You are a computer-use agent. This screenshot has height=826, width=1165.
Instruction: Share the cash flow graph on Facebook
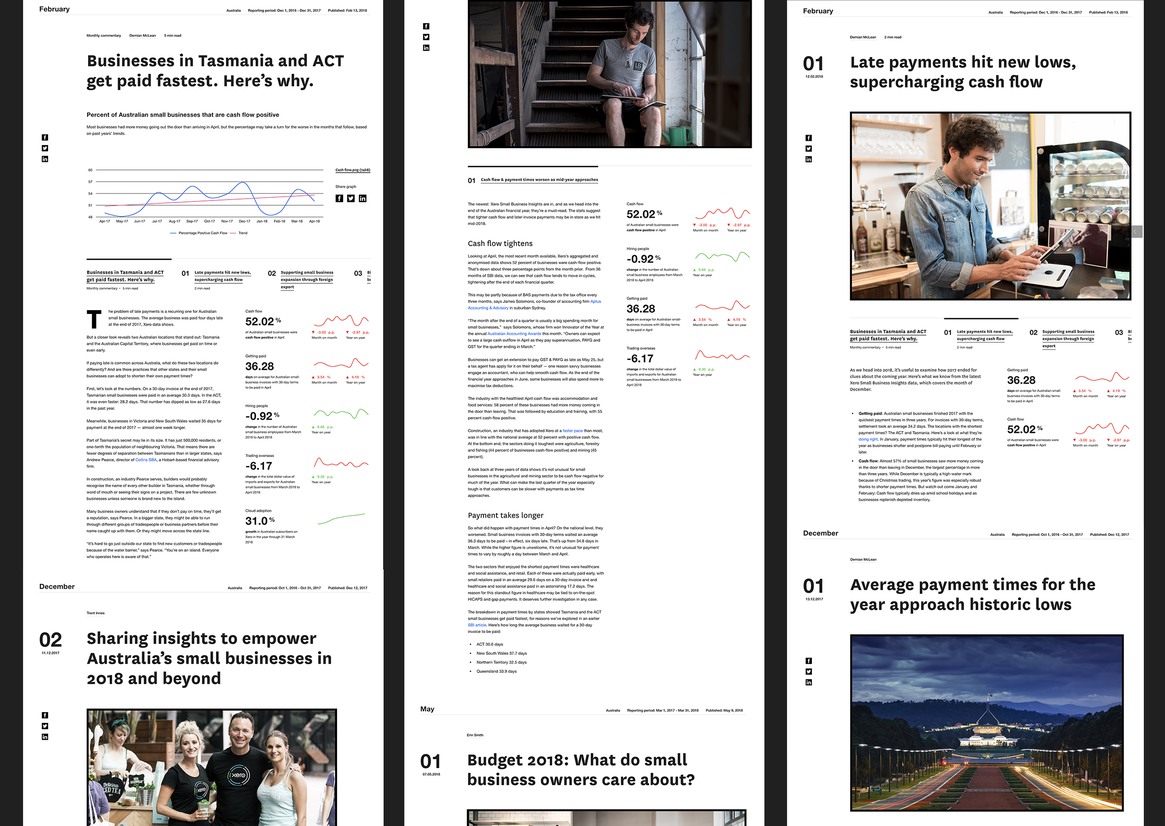pos(339,198)
